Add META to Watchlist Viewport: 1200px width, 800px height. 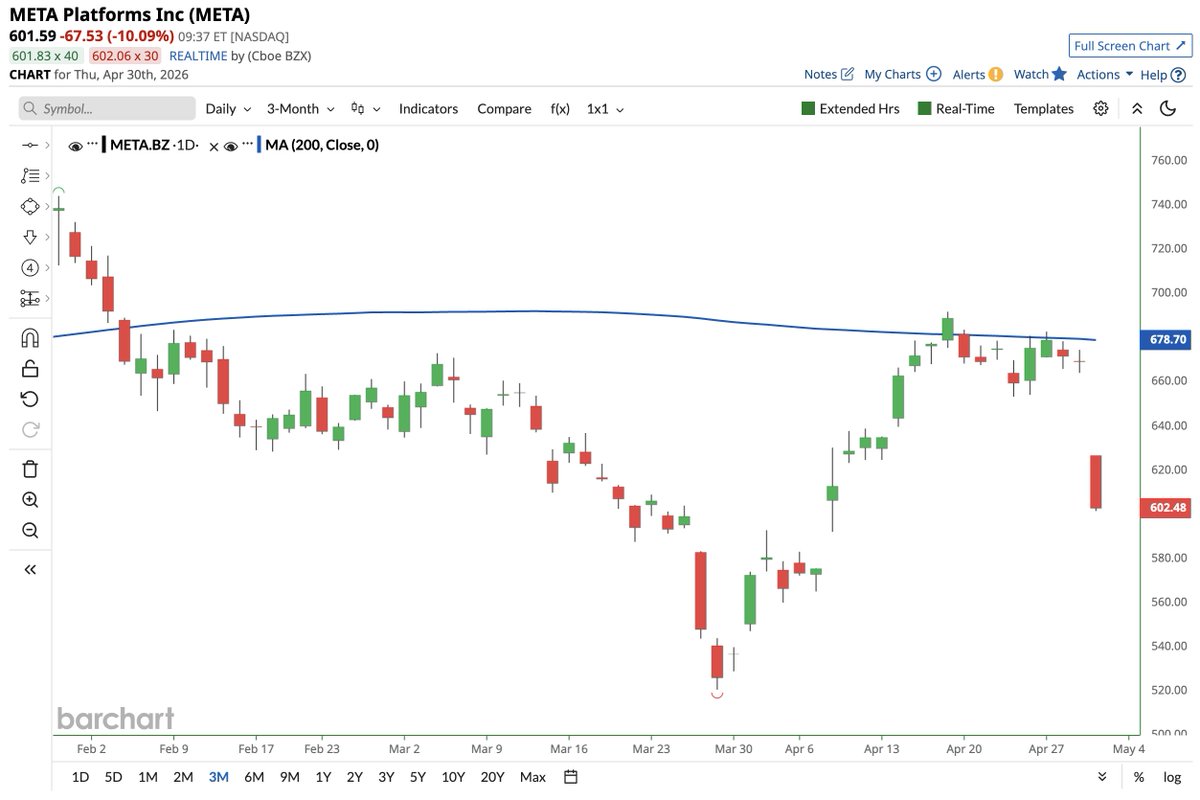point(1040,74)
